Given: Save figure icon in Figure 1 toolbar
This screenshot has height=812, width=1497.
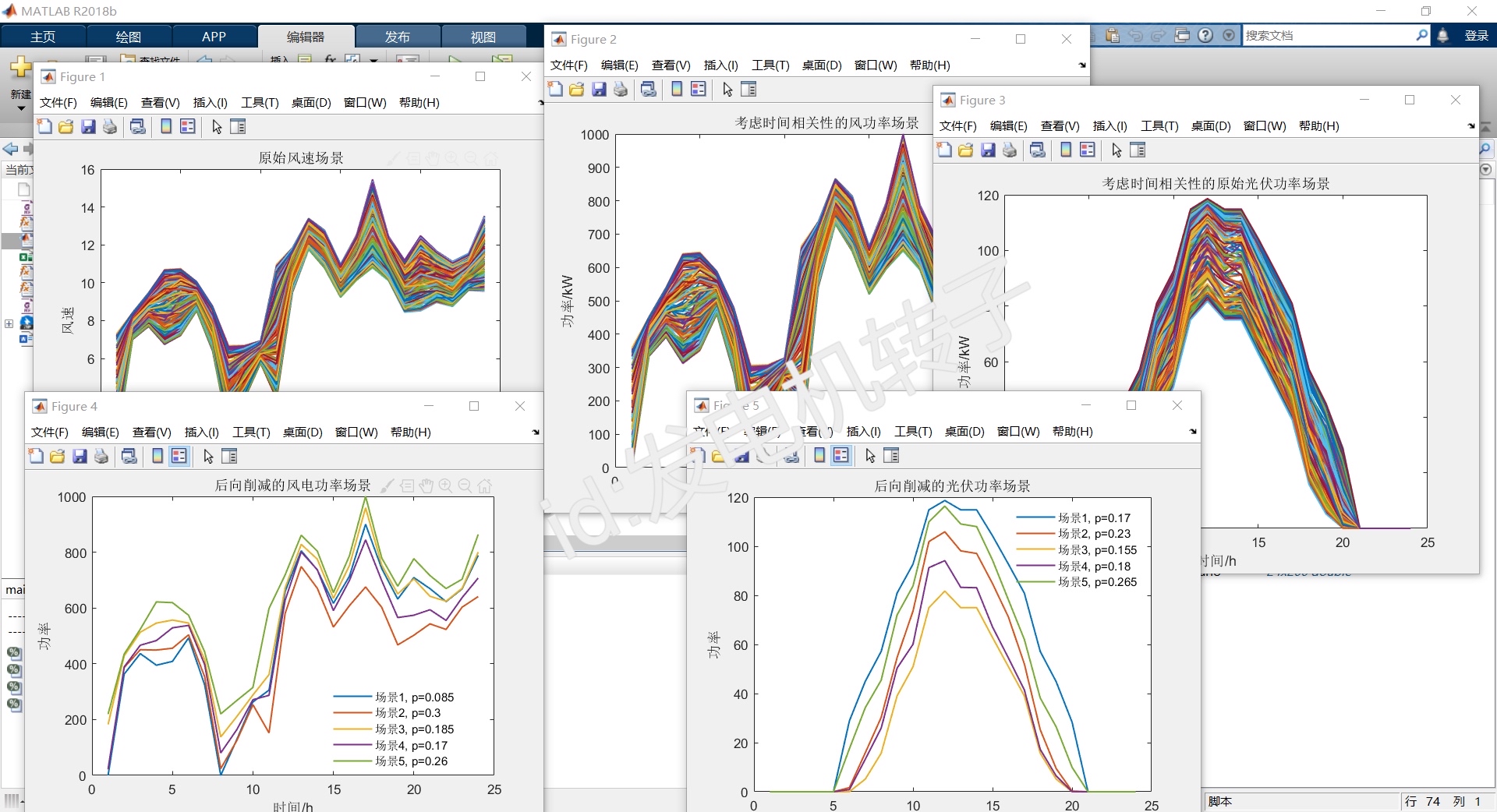Looking at the screenshot, I should 88,126.
